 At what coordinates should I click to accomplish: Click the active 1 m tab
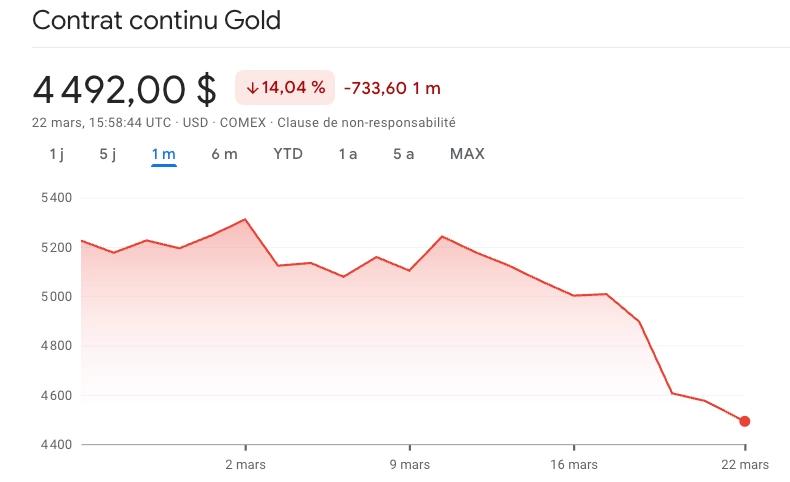coord(163,154)
